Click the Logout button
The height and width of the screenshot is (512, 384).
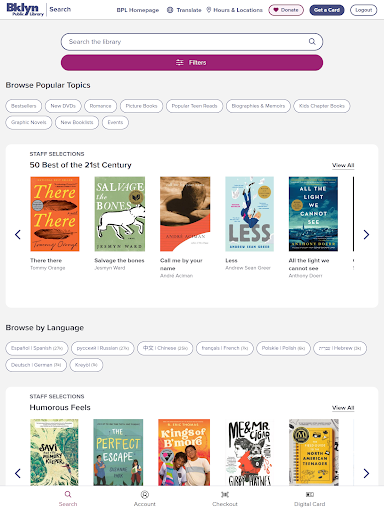click(x=363, y=10)
